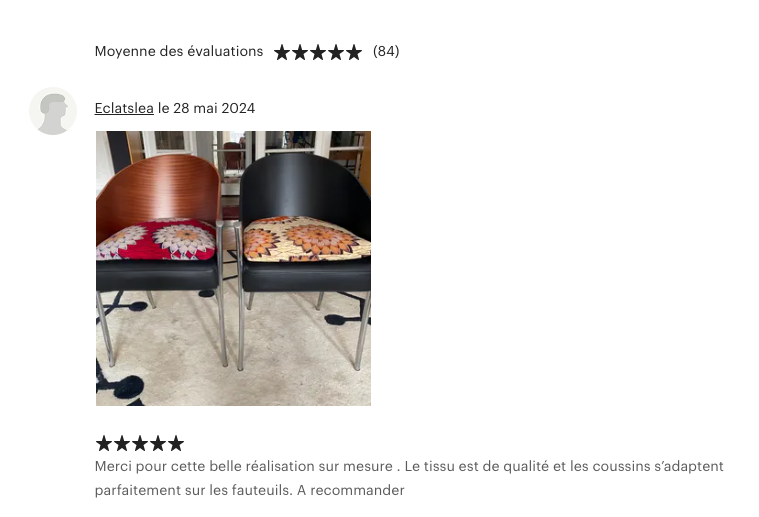Click the orange floral cushion in the photo
759x517 pixels.
click(306, 239)
